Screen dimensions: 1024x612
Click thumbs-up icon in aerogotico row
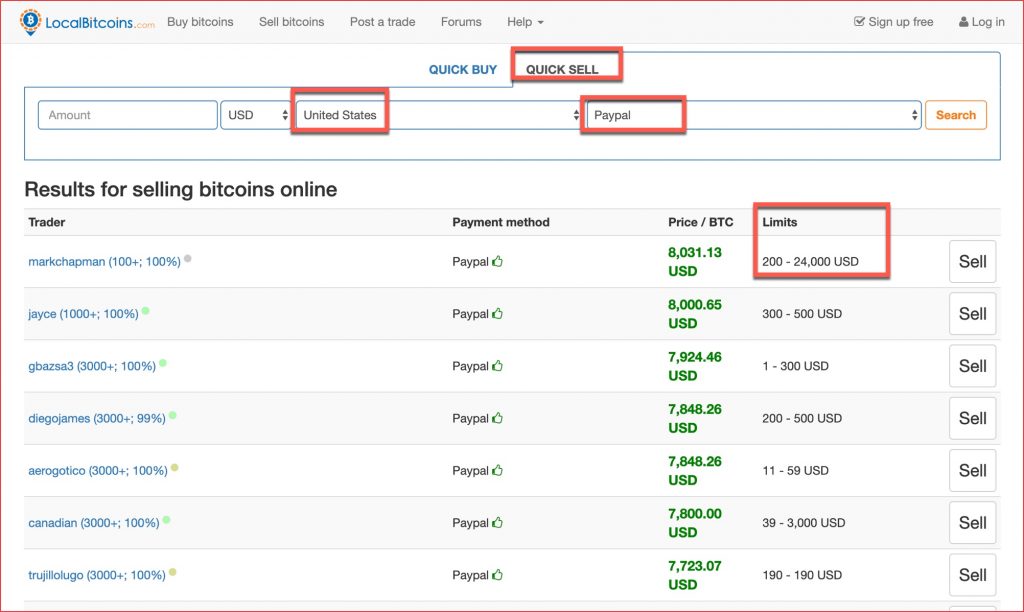(x=498, y=470)
